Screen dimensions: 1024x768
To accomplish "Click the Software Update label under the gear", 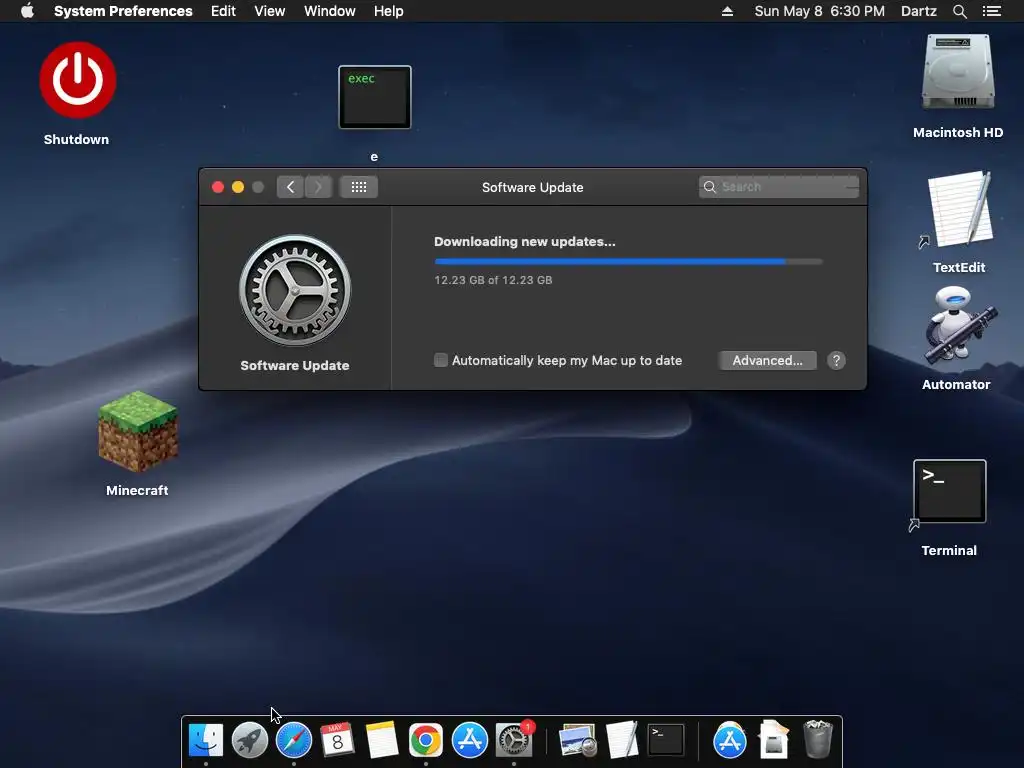I will pos(295,366).
